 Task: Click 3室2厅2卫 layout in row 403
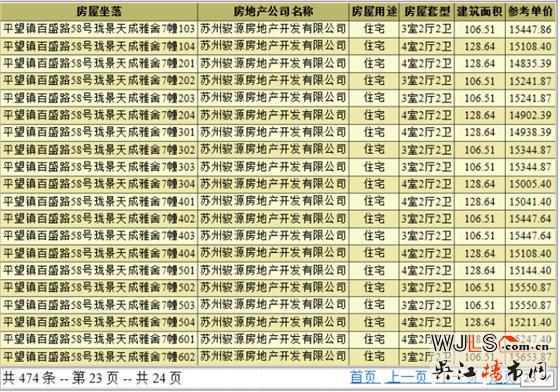pos(426,236)
